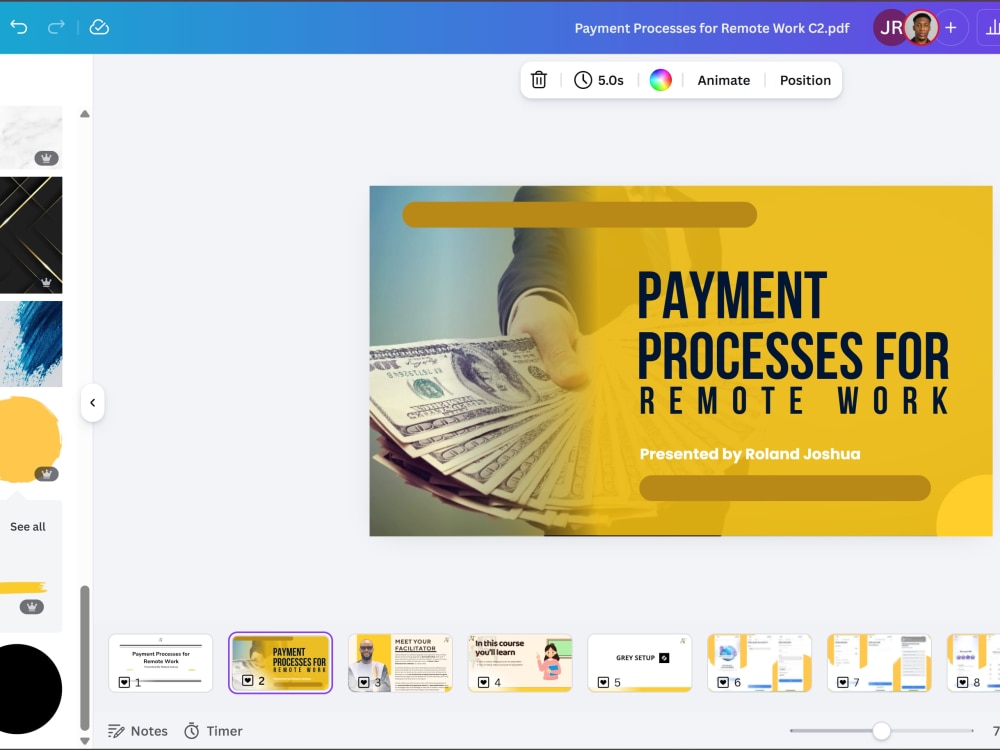Click the document title Payment Processes for Remote Work C2.pdf
The image size is (1000, 750).
[x=712, y=28]
